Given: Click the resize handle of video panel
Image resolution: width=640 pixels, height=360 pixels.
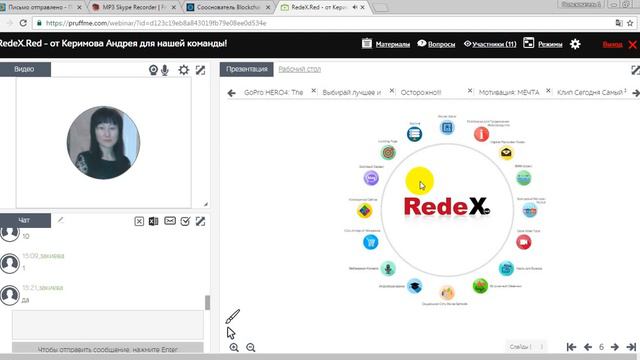Looking at the screenshot, I should coord(206,204).
